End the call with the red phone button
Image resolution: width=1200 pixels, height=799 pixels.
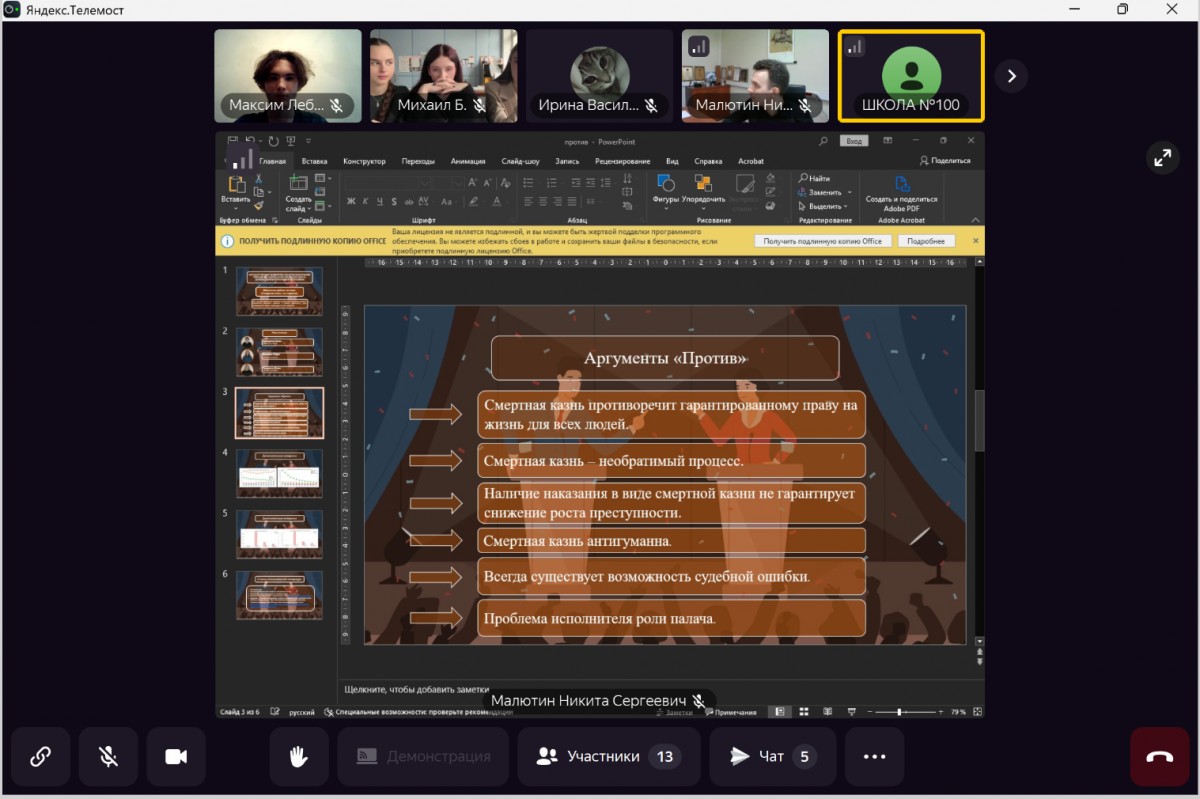[1159, 757]
